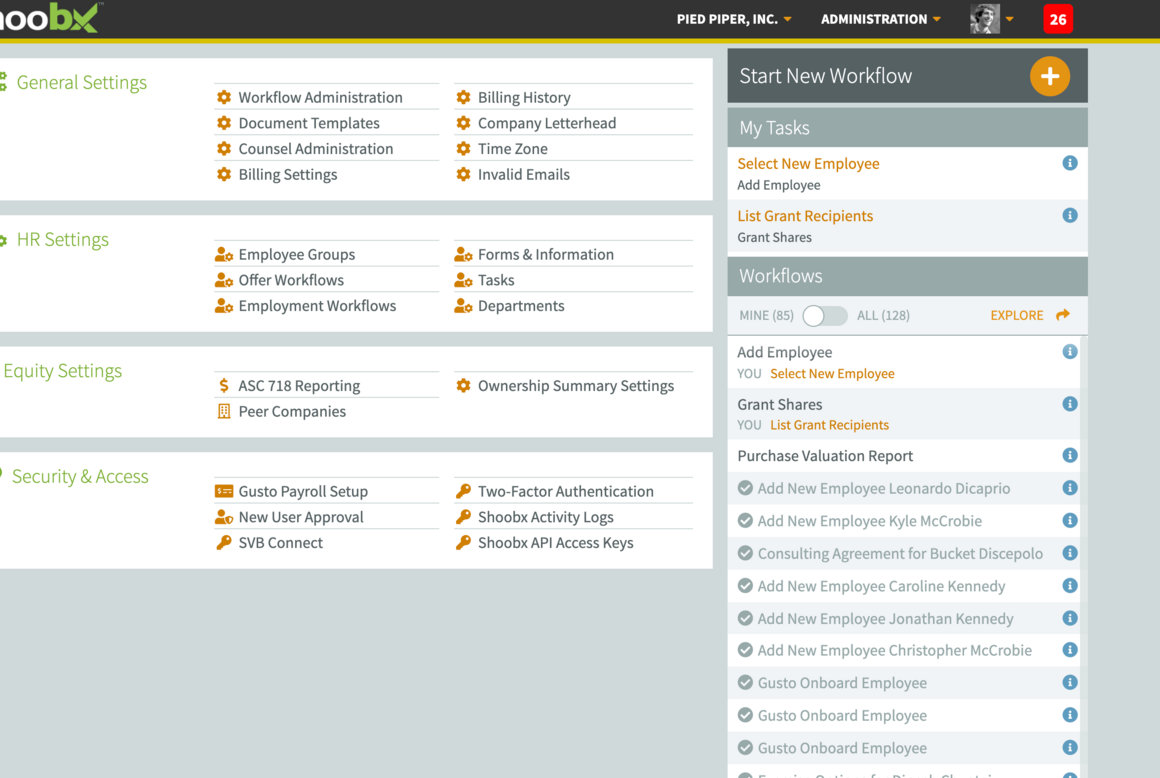Open Gusto Payroll Setup link
Image resolution: width=1160 pixels, height=778 pixels.
(303, 491)
